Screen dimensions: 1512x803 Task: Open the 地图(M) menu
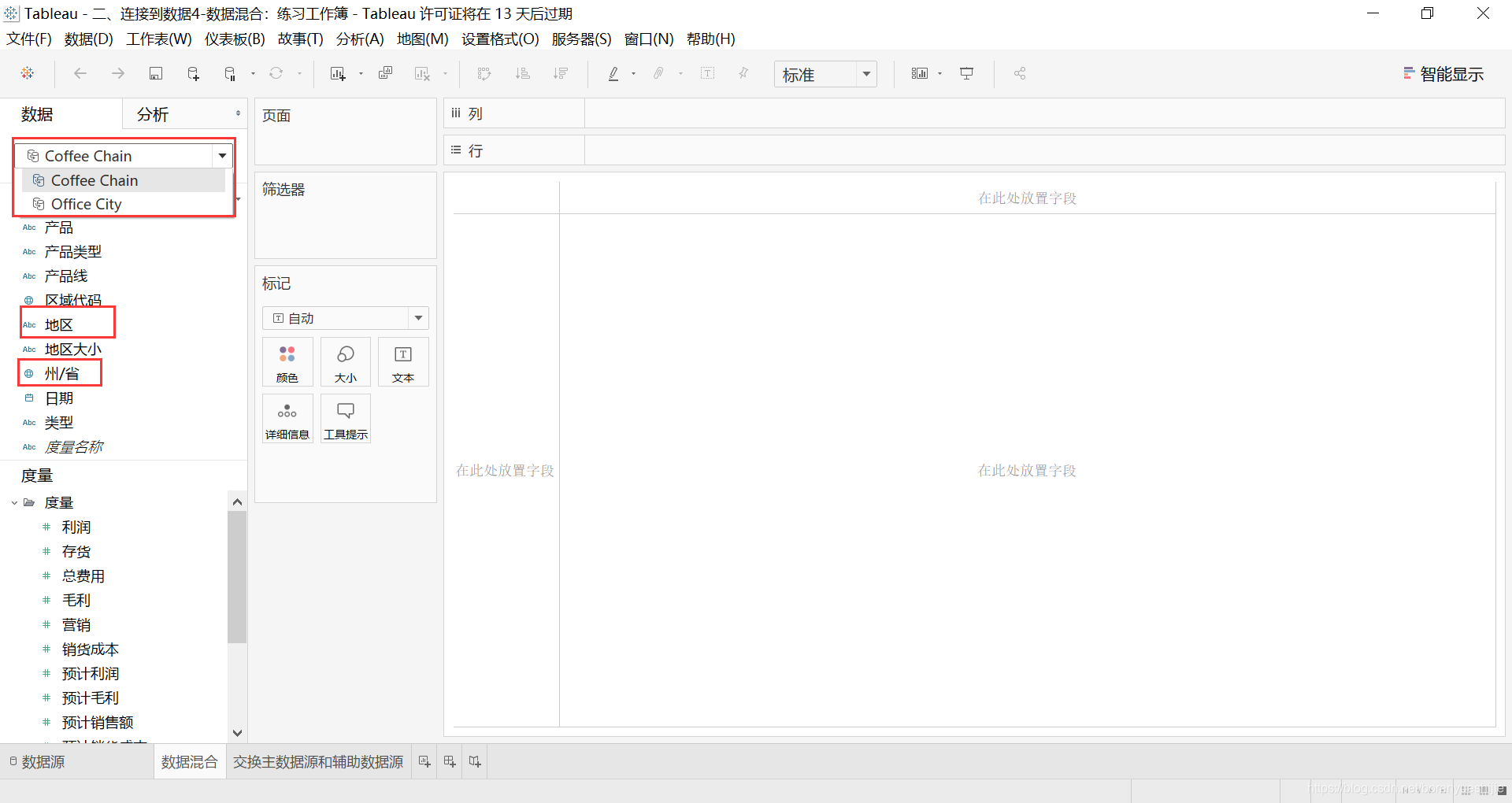[423, 39]
